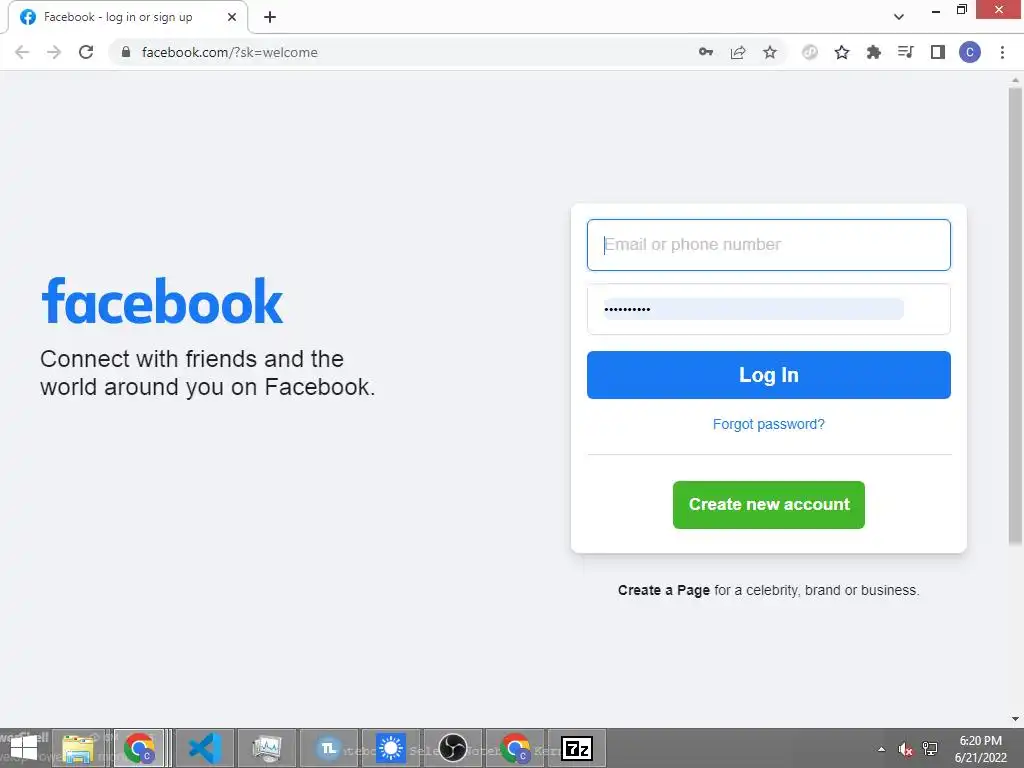Bookmark this page with the address bar star
The width and height of the screenshot is (1024, 768).
(x=770, y=52)
